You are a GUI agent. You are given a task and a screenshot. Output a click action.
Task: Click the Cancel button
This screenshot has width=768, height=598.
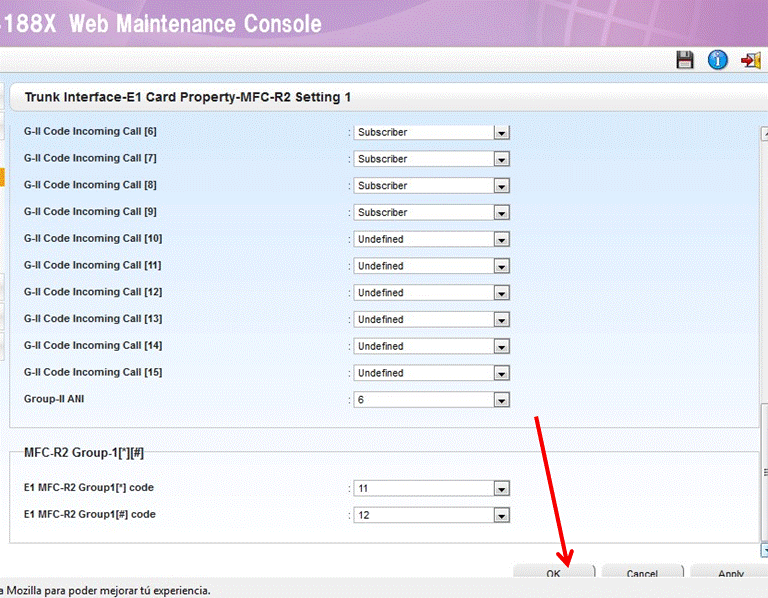coord(642,573)
